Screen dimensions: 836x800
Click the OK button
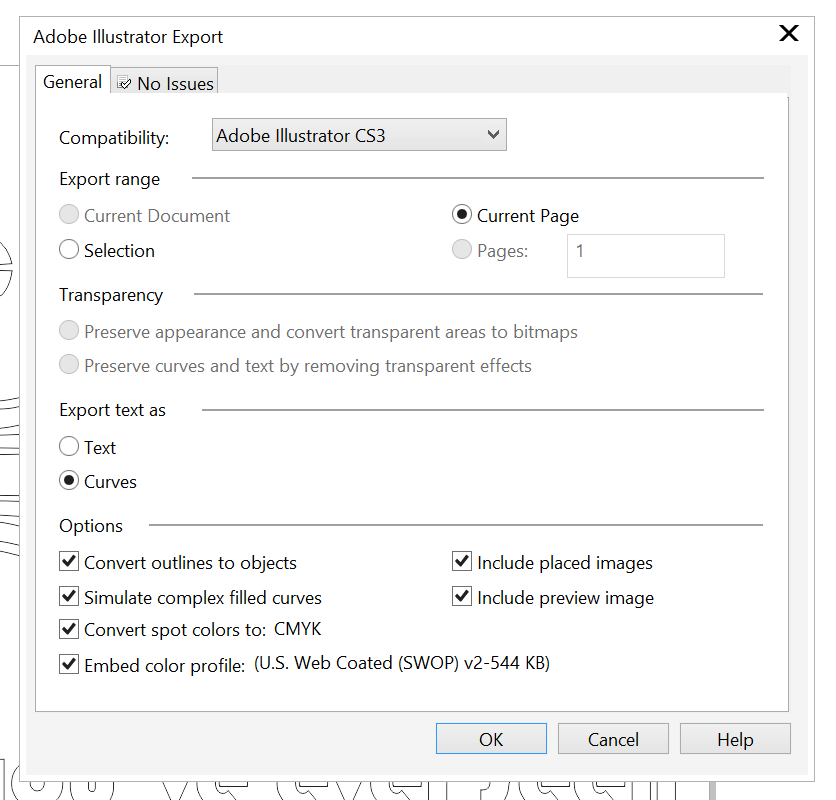pyautogui.click(x=491, y=739)
